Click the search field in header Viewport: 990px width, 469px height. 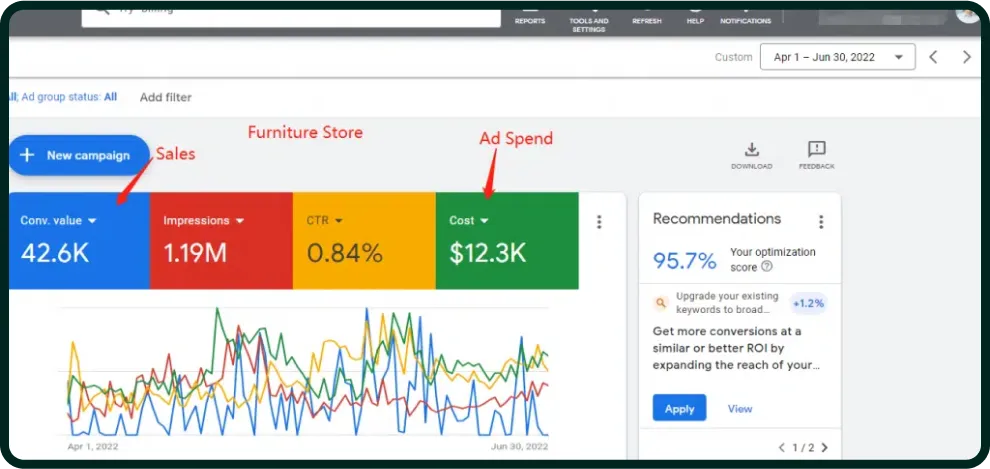click(291, 17)
